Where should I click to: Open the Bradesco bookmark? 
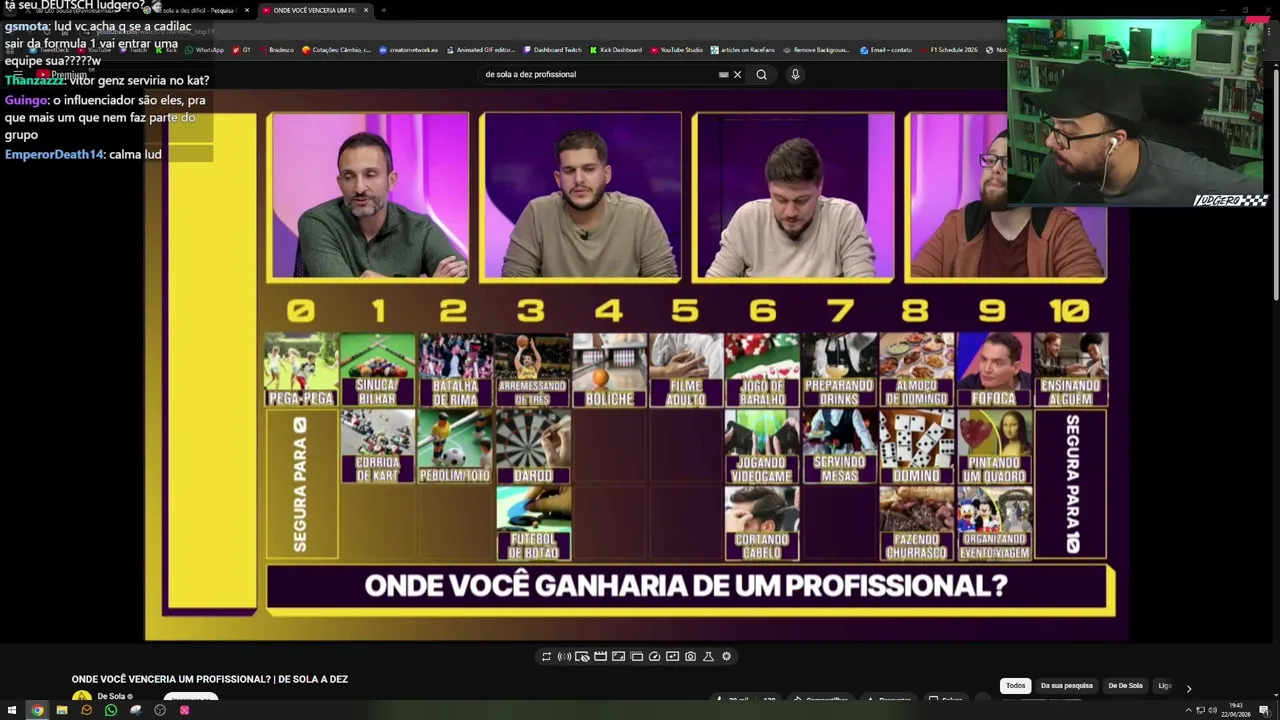point(276,50)
